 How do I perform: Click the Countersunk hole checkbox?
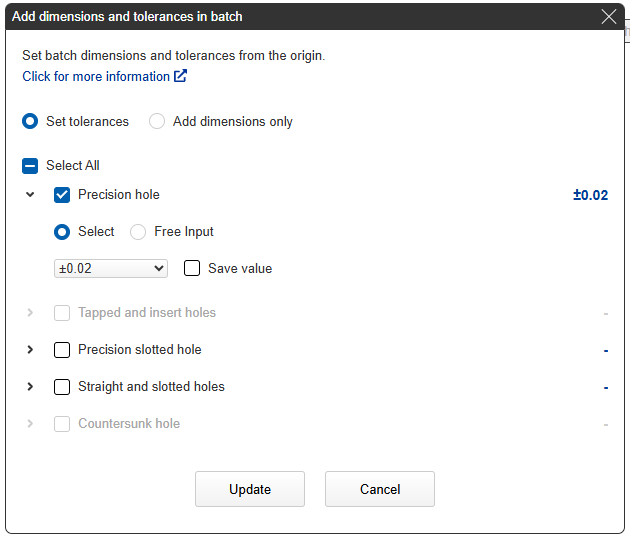(62, 424)
